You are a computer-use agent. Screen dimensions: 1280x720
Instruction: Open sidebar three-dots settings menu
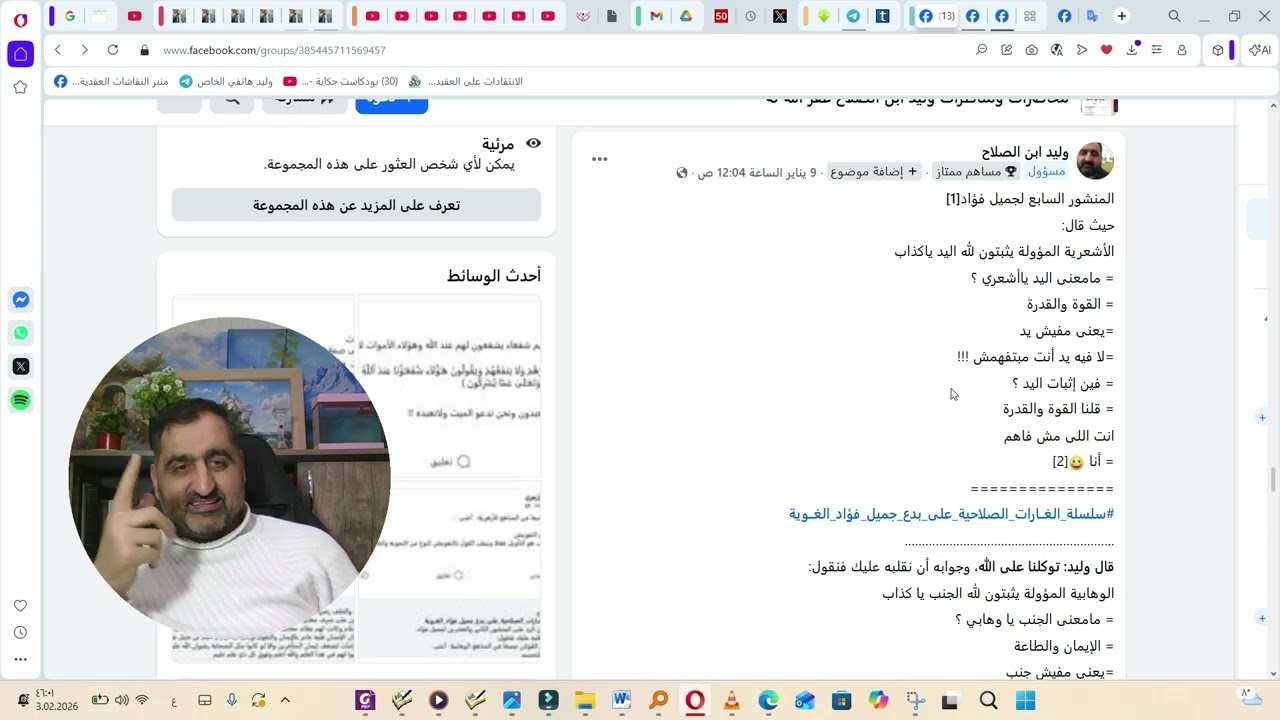(20, 659)
